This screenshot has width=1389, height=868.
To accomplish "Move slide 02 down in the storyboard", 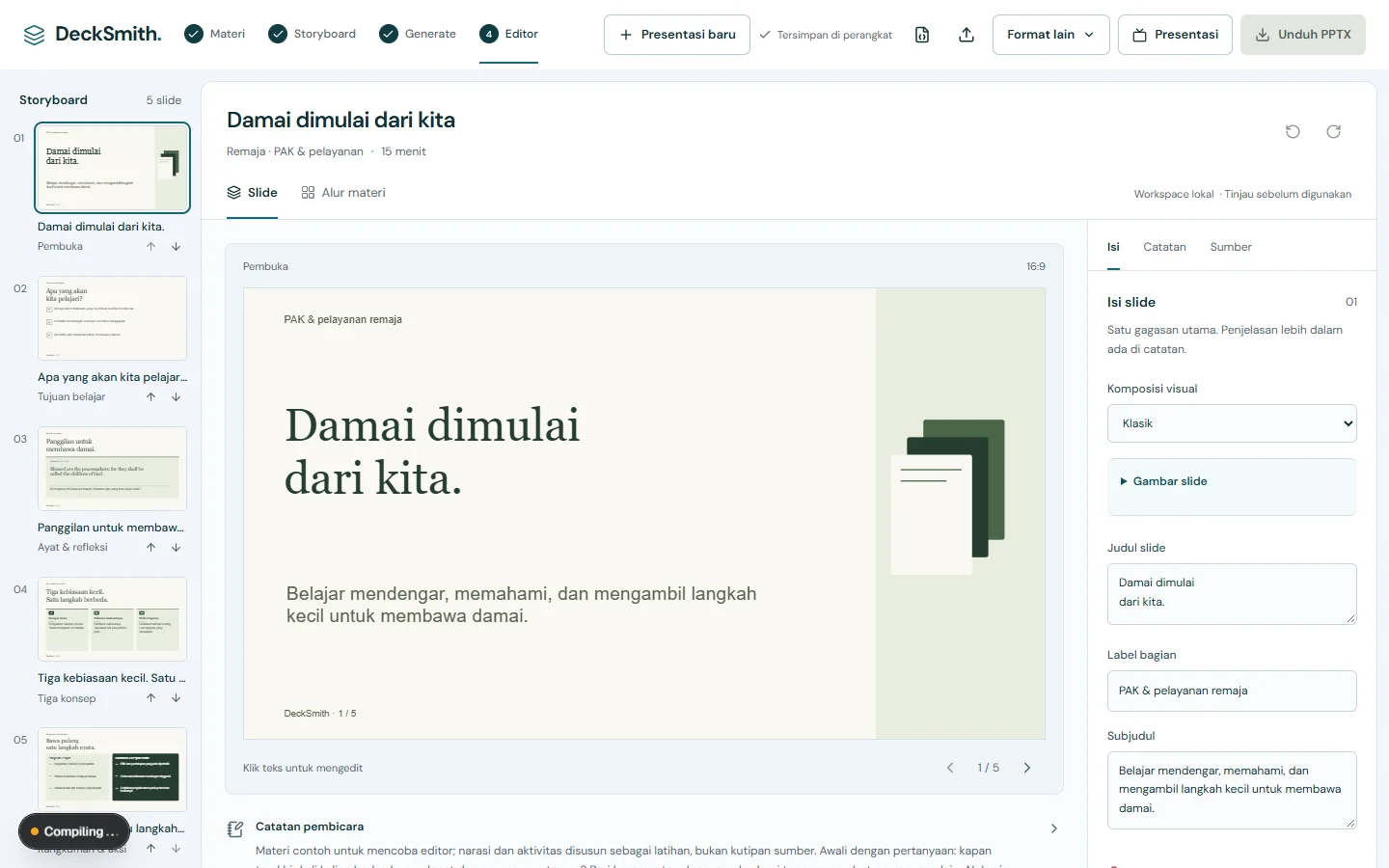I will point(177,397).
